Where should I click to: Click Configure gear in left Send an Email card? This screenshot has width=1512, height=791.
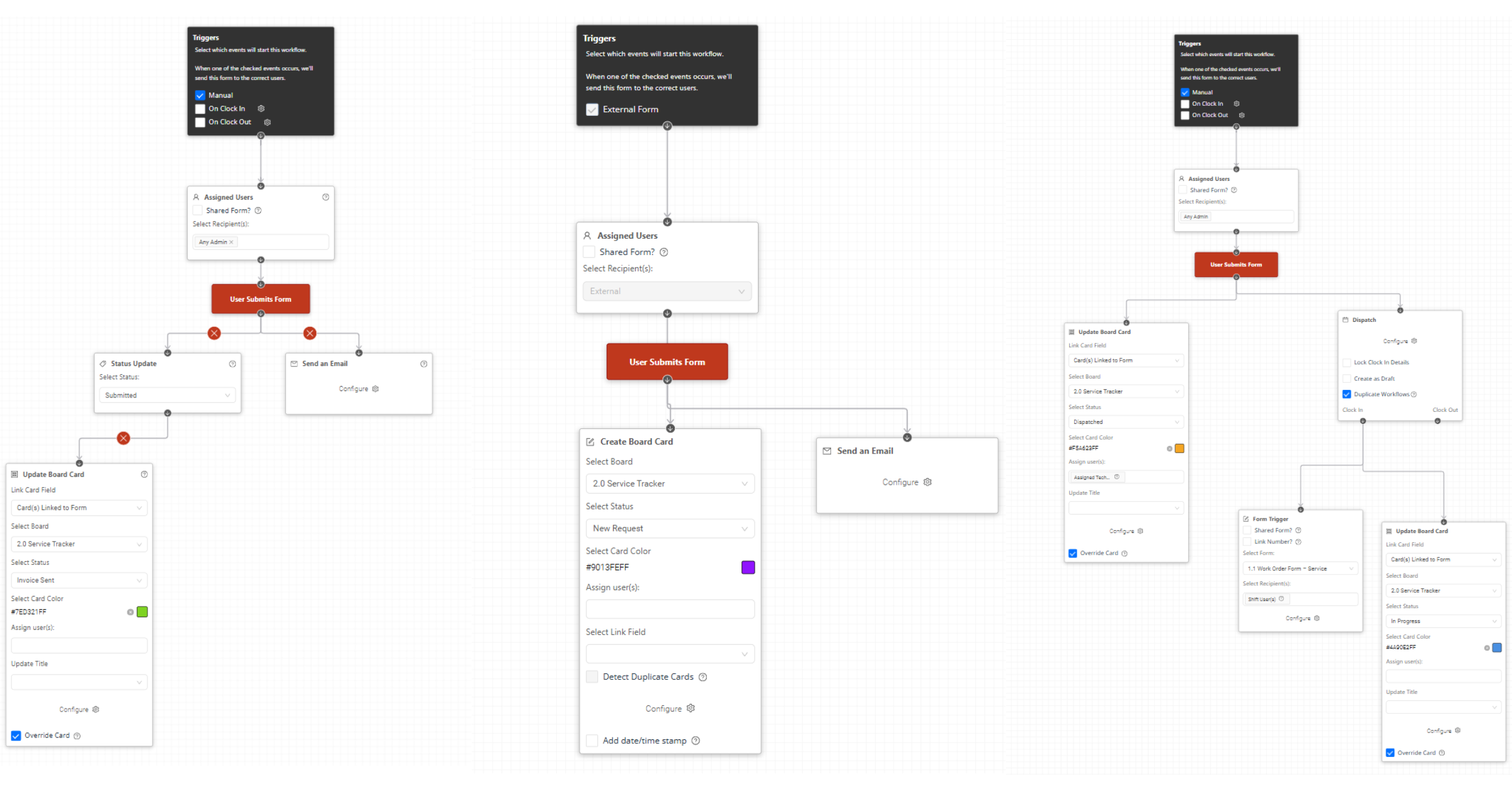(x=375, y=389)
